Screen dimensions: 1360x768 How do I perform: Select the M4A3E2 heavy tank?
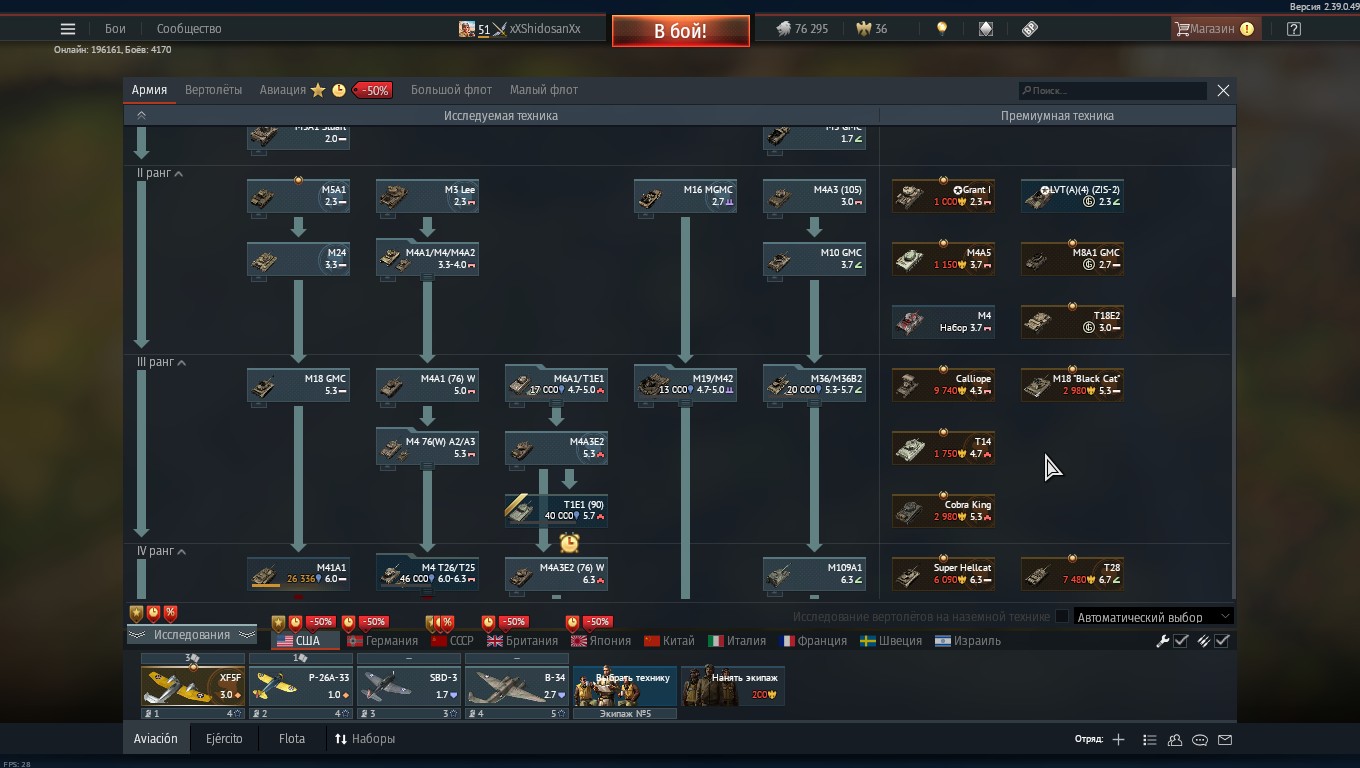pyautogui.click(x=556, y=448)
